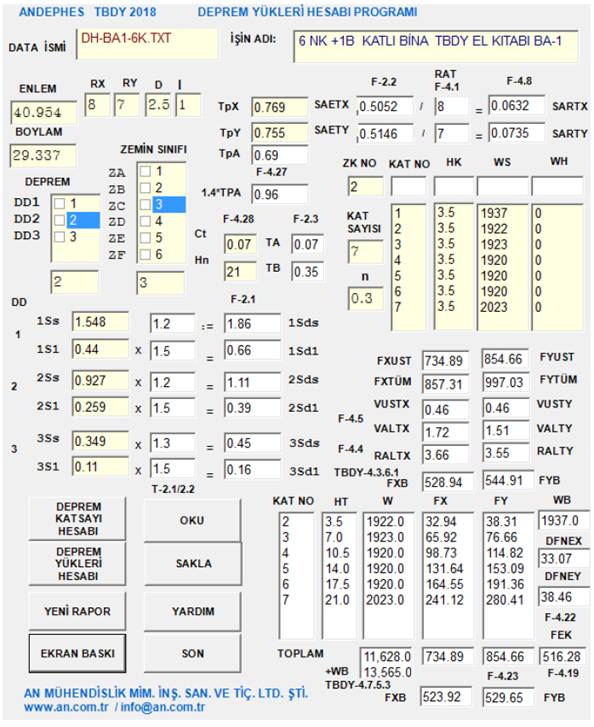594x727 pixels.
Task: Click the RX input field
Action: [97, 105]
